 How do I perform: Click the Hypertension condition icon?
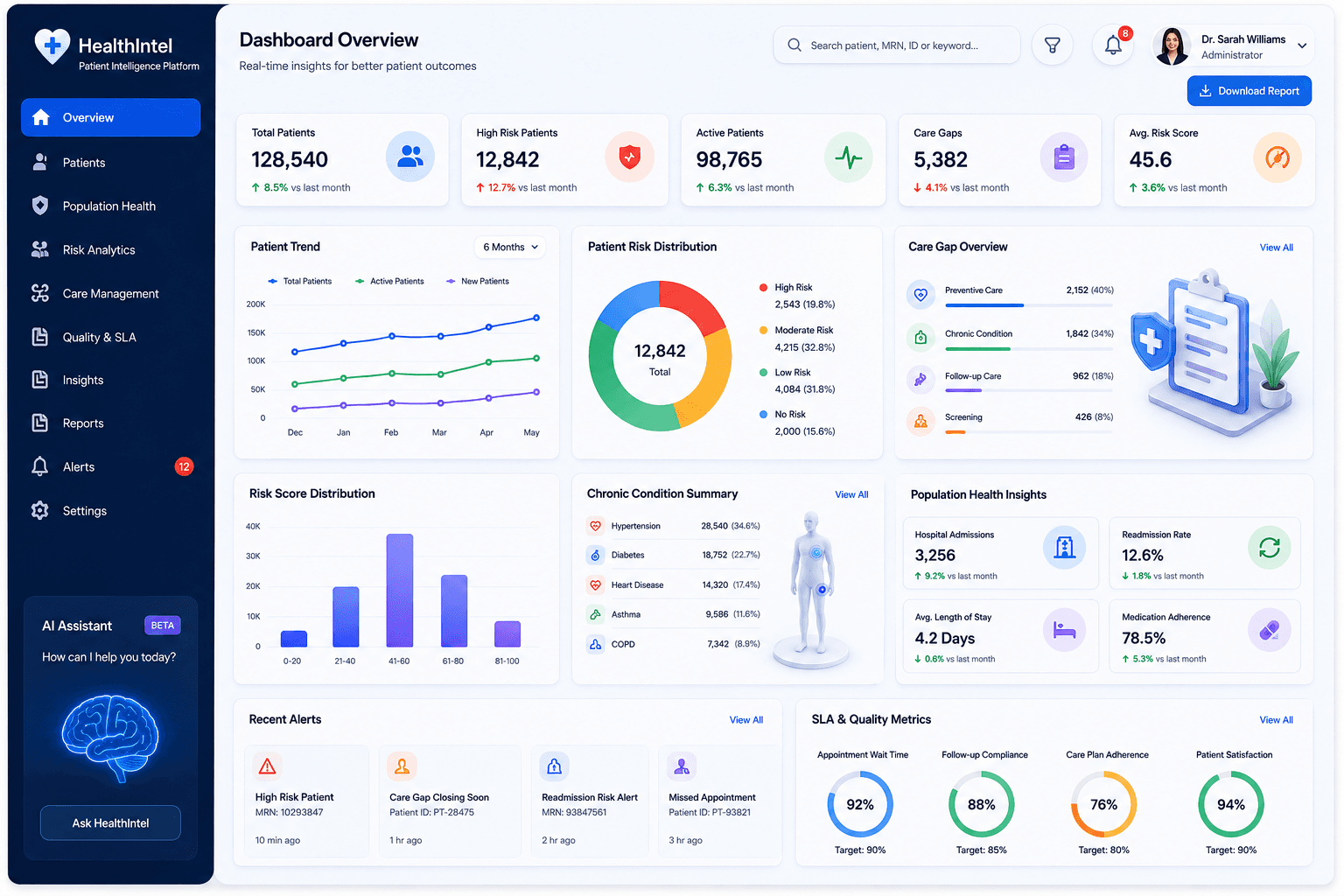(596, 526)
